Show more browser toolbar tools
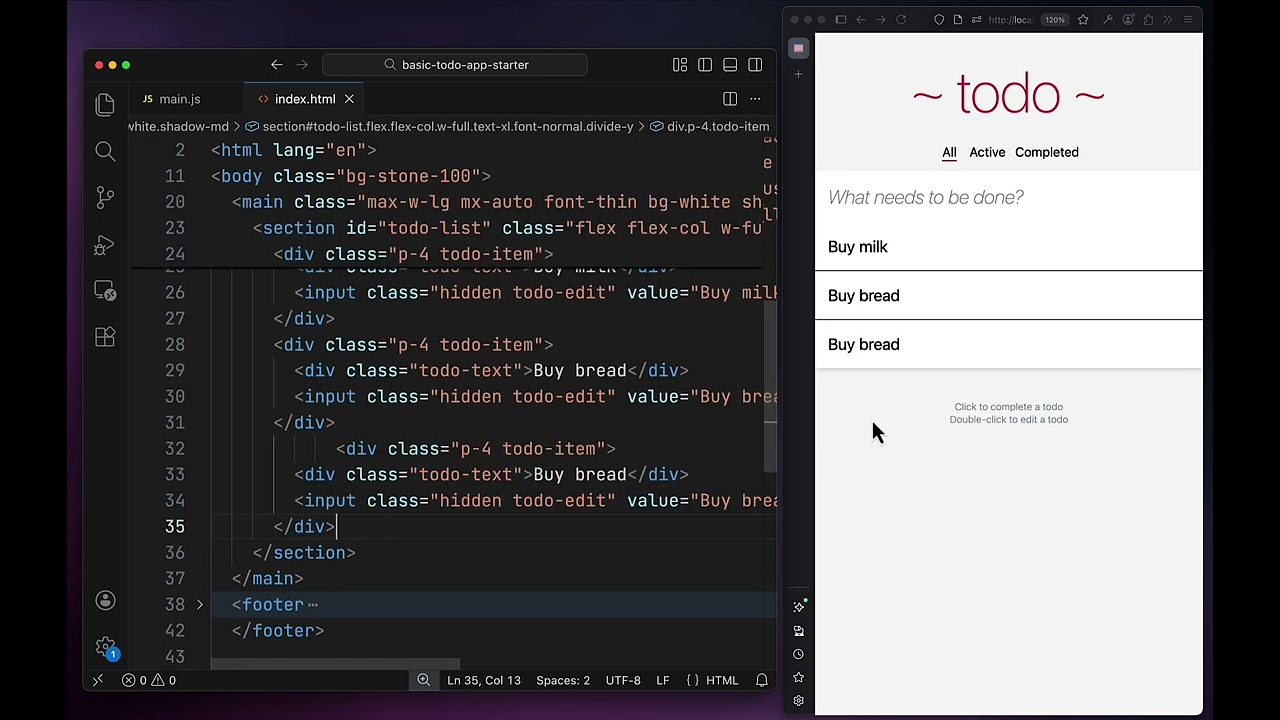 pos(1168,20)
